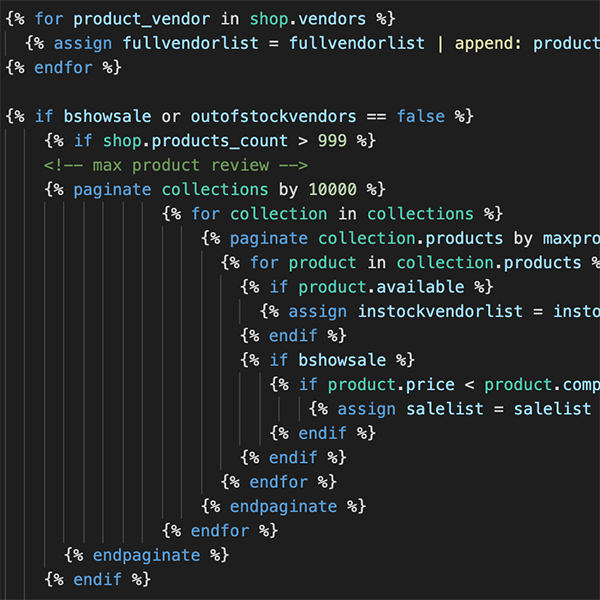The width and height of the screenshot is (600, 600).
Task: Click the 'append:' filter keyword
Action: point(488,43)
